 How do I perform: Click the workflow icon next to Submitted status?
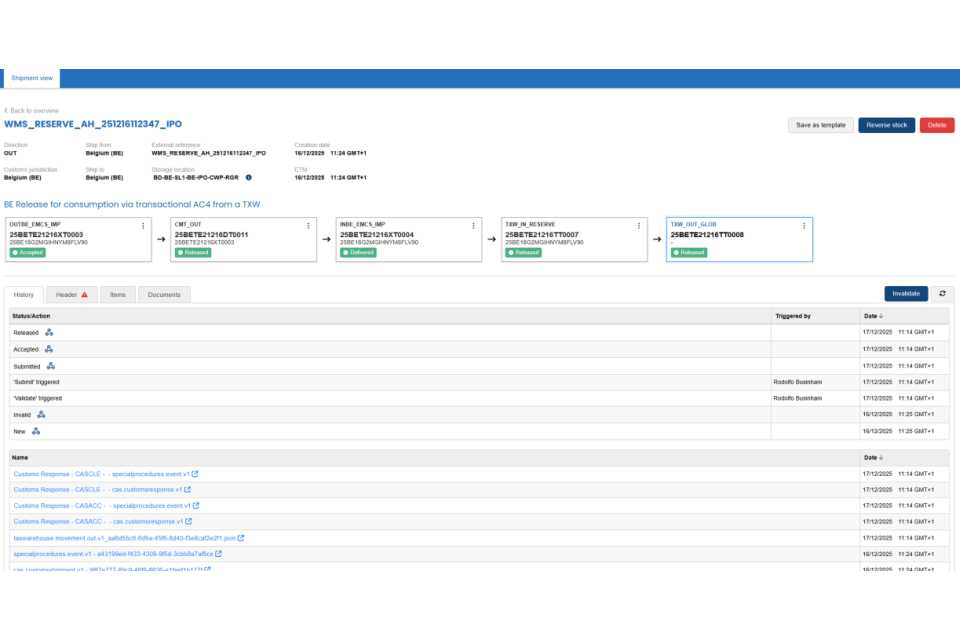52,366
